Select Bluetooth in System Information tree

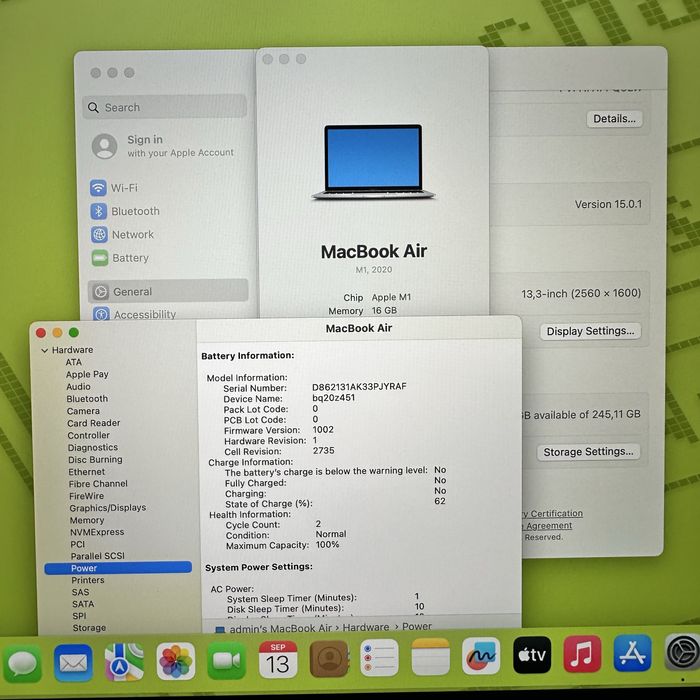tap(87, 399)
